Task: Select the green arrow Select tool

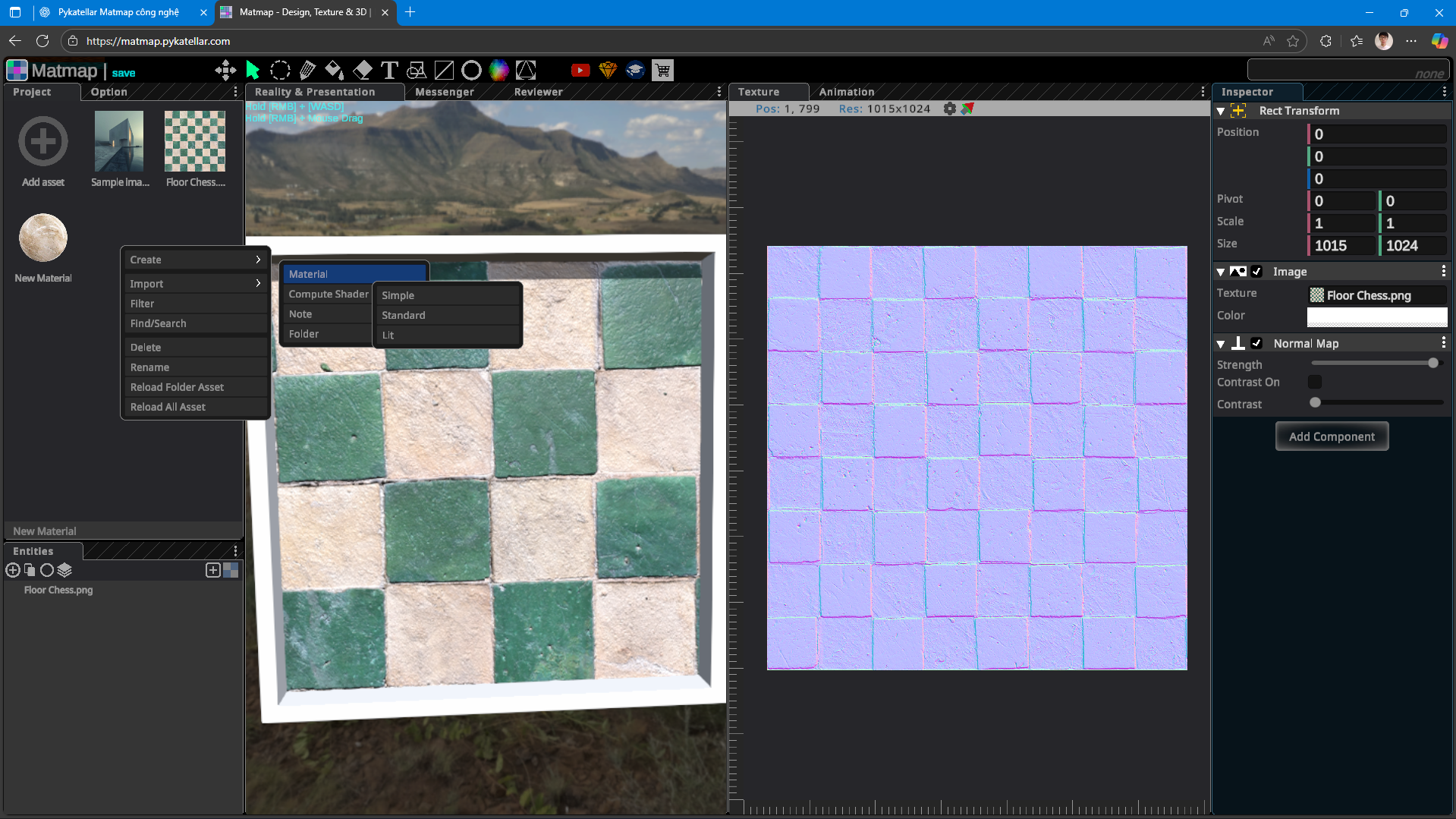Action: pos(253,71)
